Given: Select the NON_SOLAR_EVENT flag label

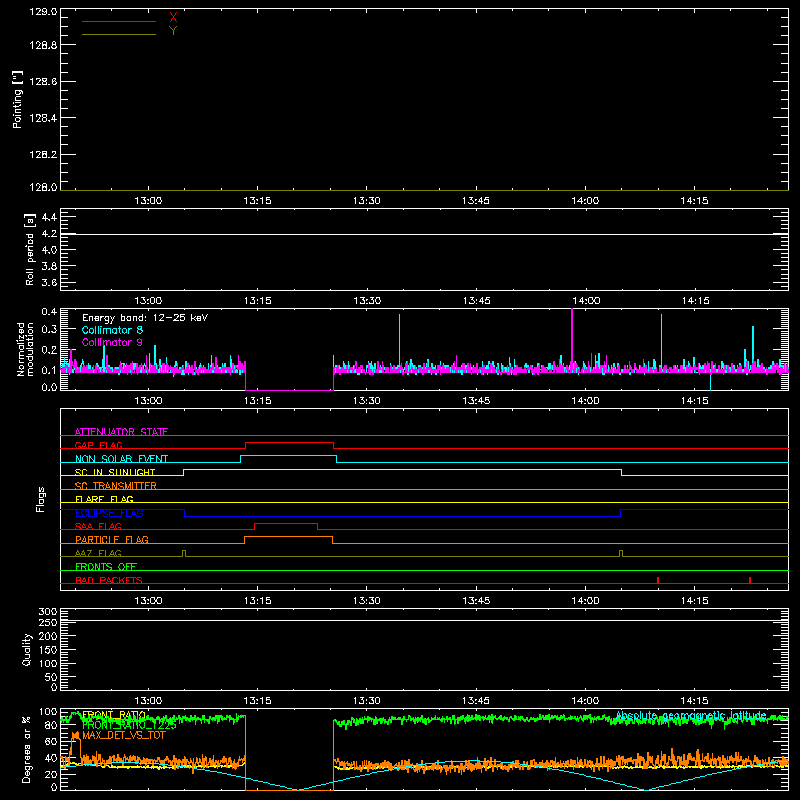Looking at the screenshot, I should 121,459.
